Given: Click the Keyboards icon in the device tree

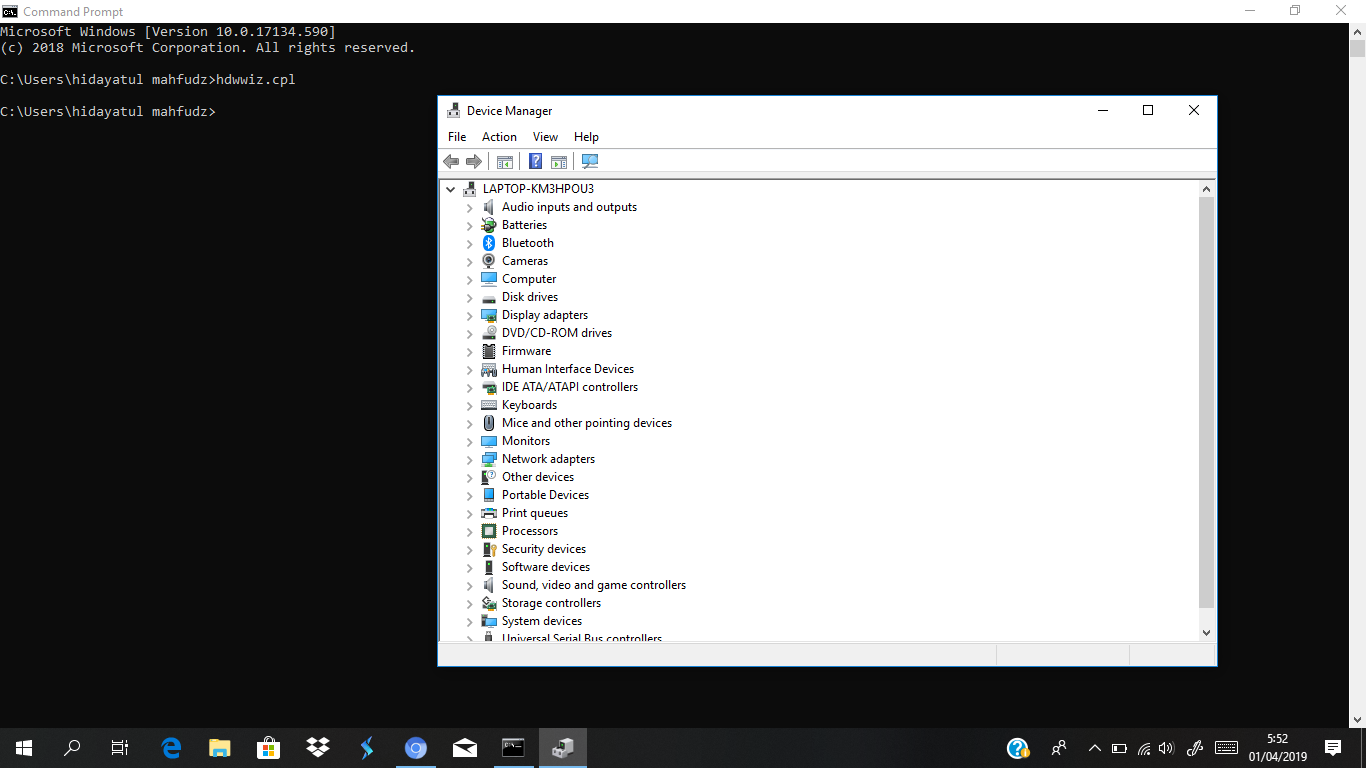Looking at the screenshot, I should pos(489,405).
